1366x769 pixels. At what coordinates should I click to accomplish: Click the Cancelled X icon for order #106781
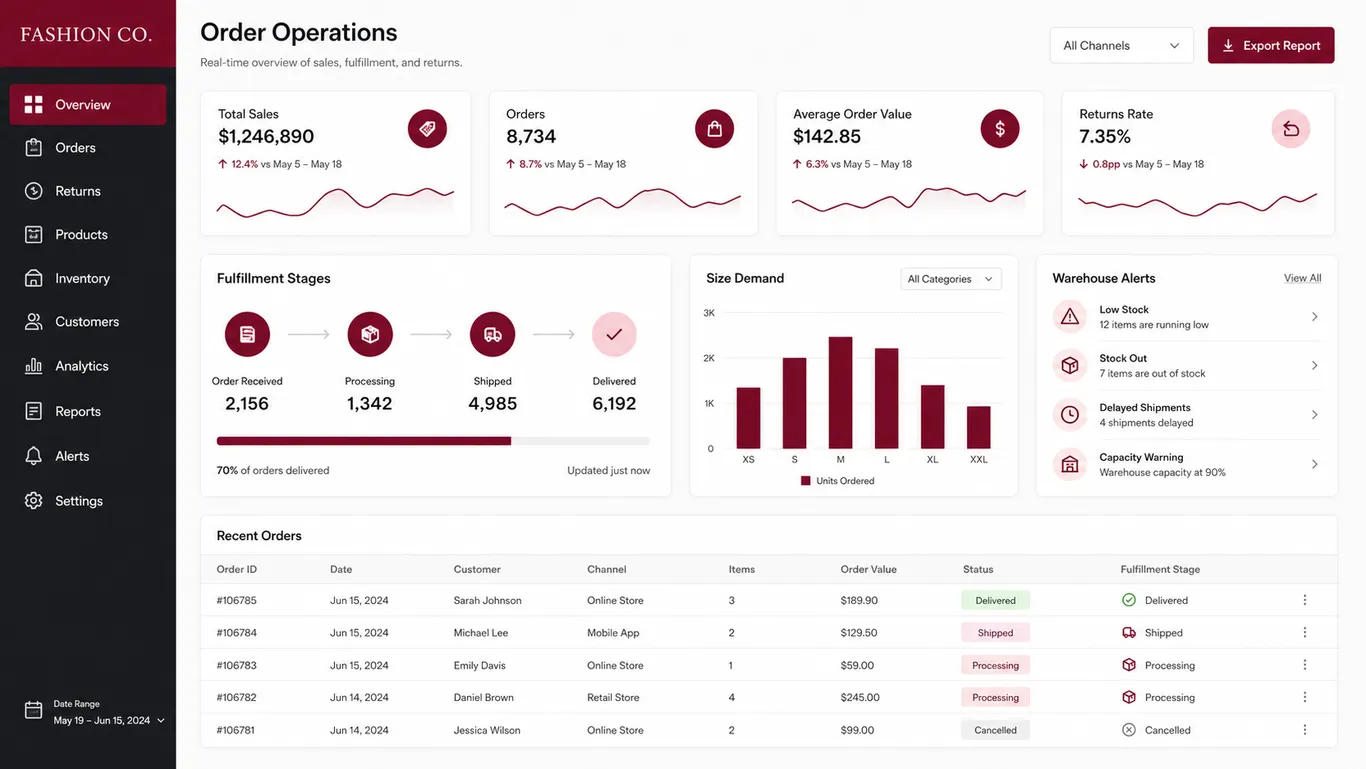pyautogui.click(x=1129, y=730)
